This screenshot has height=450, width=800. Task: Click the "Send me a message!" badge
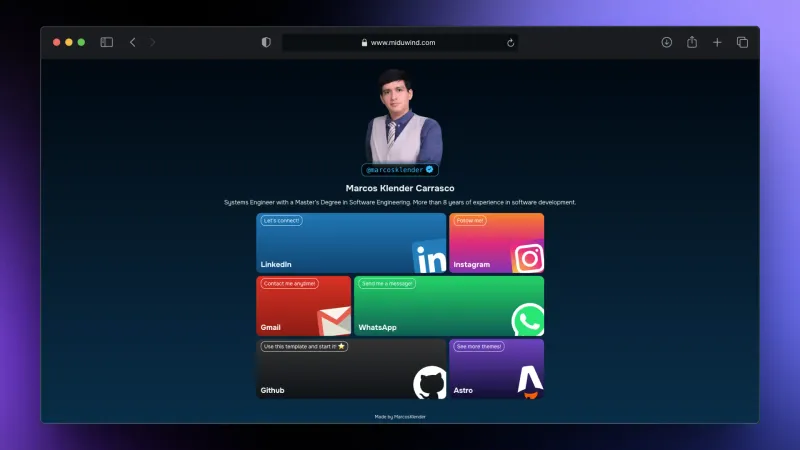coord(387,283)
